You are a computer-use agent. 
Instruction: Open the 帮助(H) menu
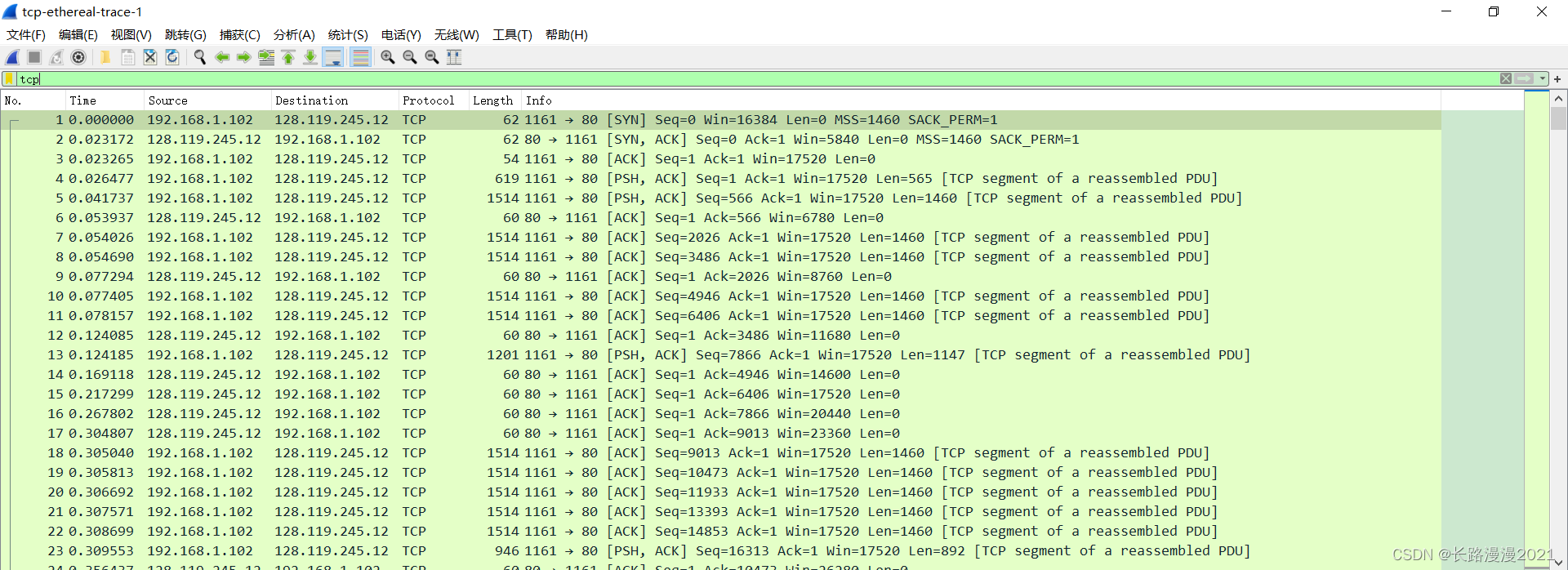tap(567, 35)
